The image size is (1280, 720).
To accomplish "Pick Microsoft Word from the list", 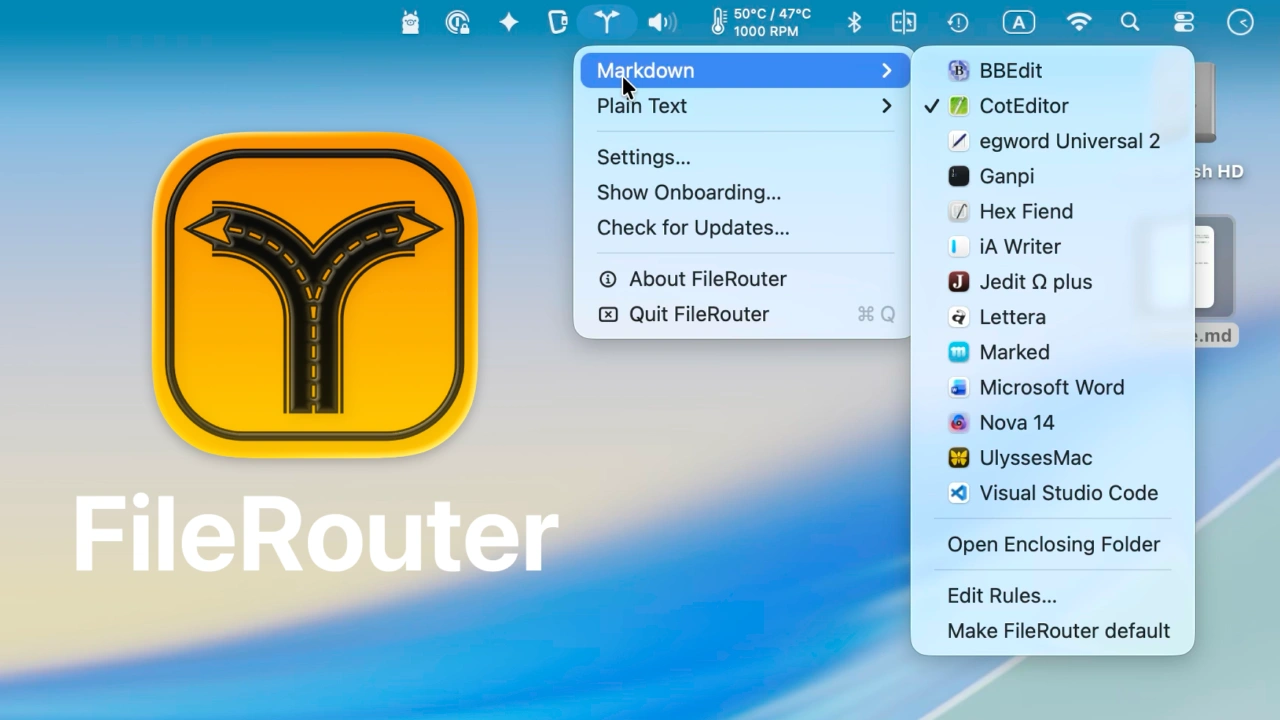I will click(x=1053, y=387).
